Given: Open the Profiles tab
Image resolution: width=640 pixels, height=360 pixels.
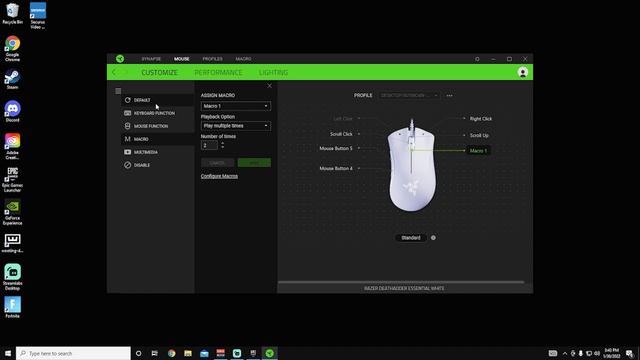Looking at the screenshot, I should point(213,59).
